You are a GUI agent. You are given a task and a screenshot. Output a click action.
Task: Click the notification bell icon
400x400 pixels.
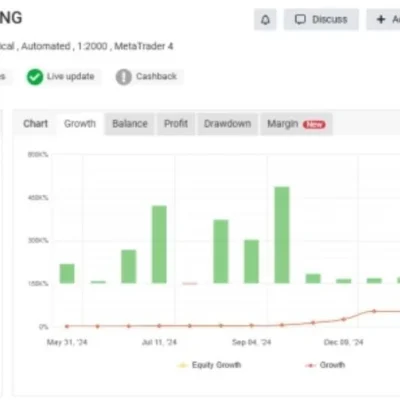pos(265,20)
